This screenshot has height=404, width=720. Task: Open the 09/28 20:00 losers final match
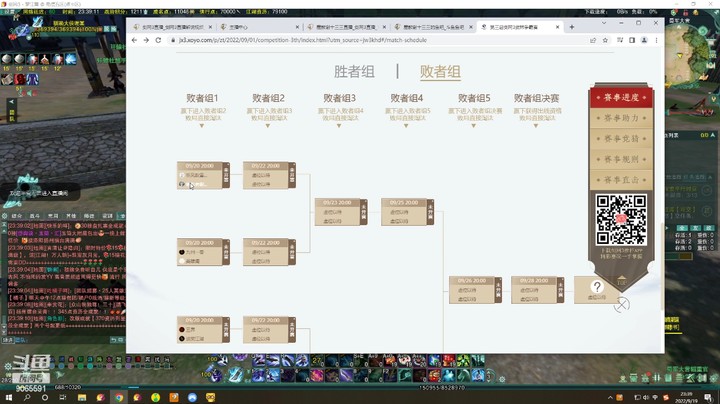(537, 290)
